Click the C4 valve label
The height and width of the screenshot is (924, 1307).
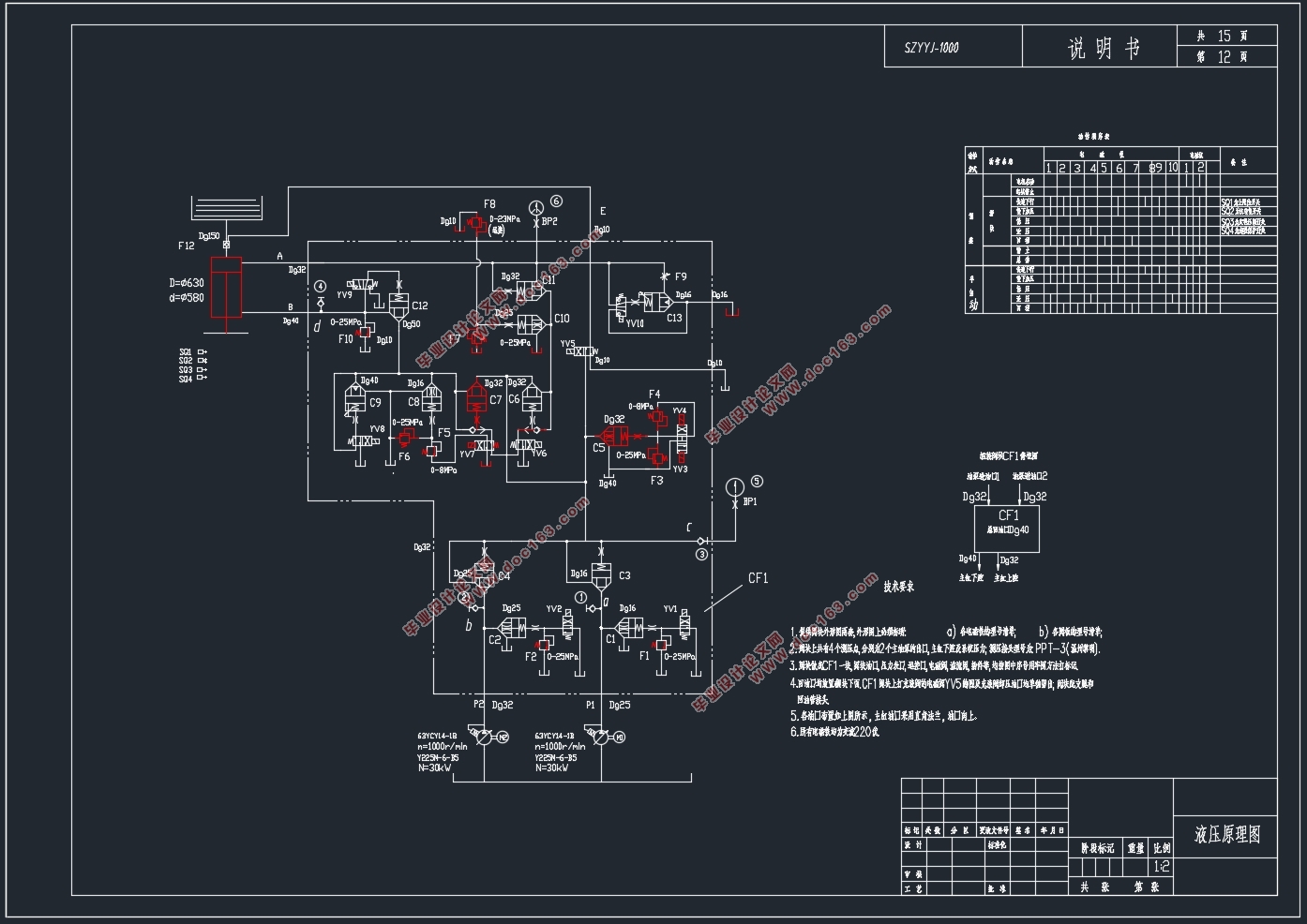(x=503, y=576)
